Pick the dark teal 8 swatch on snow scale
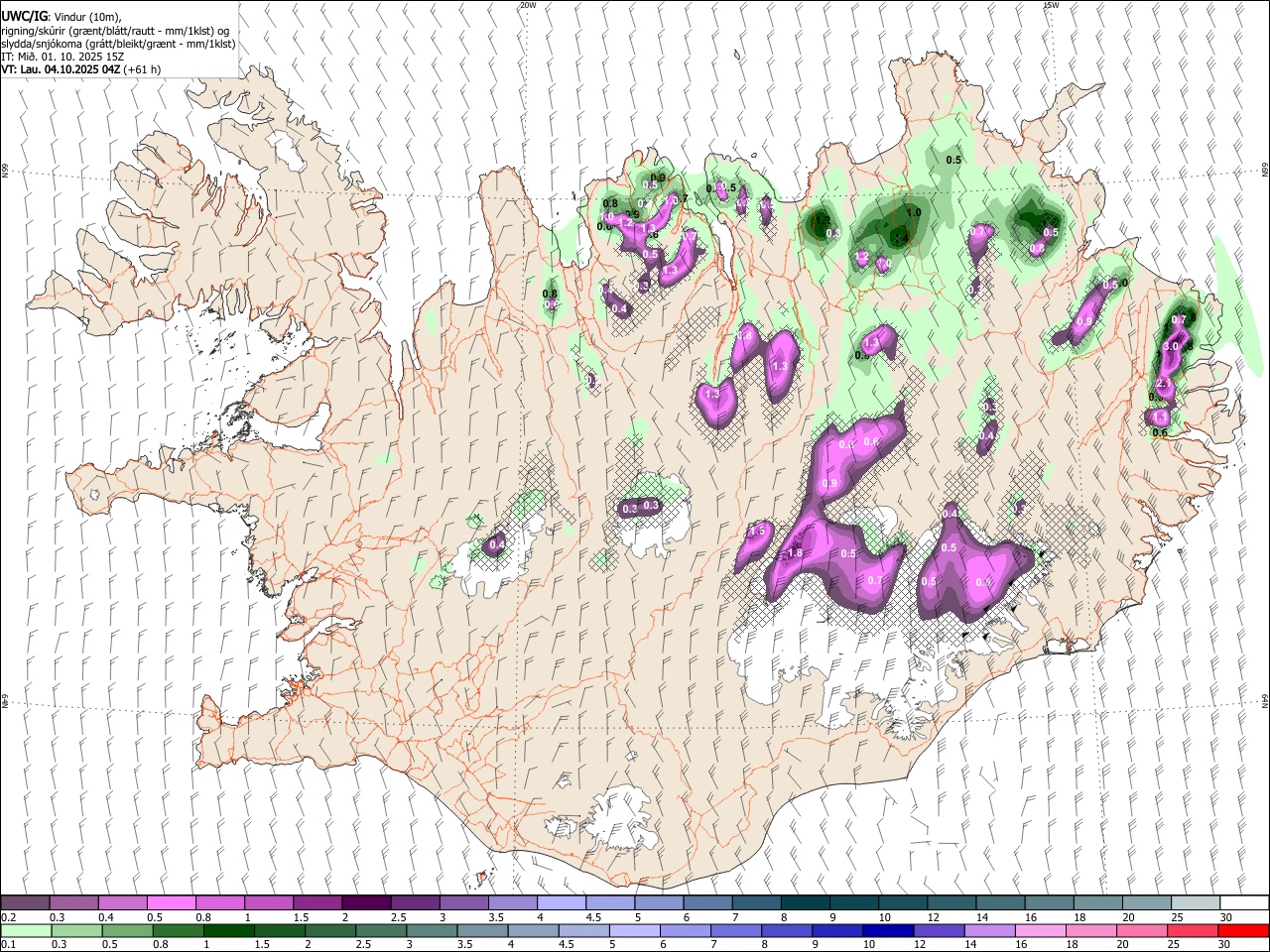 coord(805,903)
